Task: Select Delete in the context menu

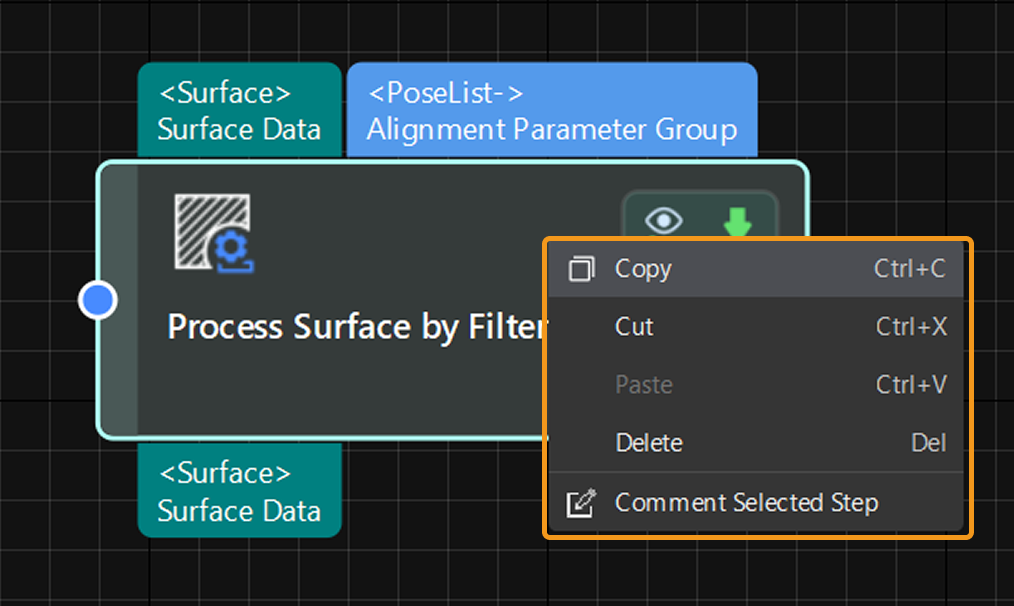Action: point(649,443)
